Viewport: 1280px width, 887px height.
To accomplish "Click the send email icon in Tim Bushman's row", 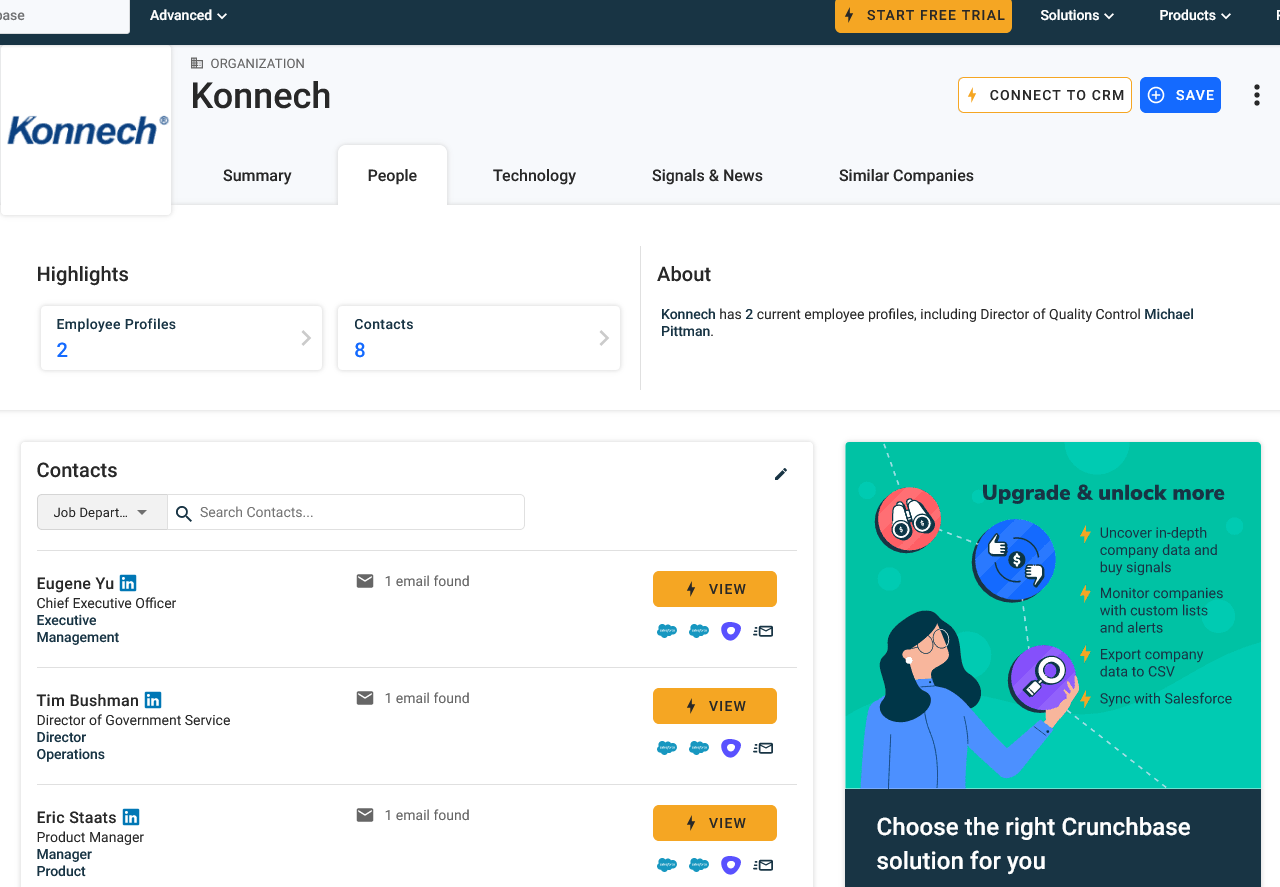I will (x=763, y=748).
